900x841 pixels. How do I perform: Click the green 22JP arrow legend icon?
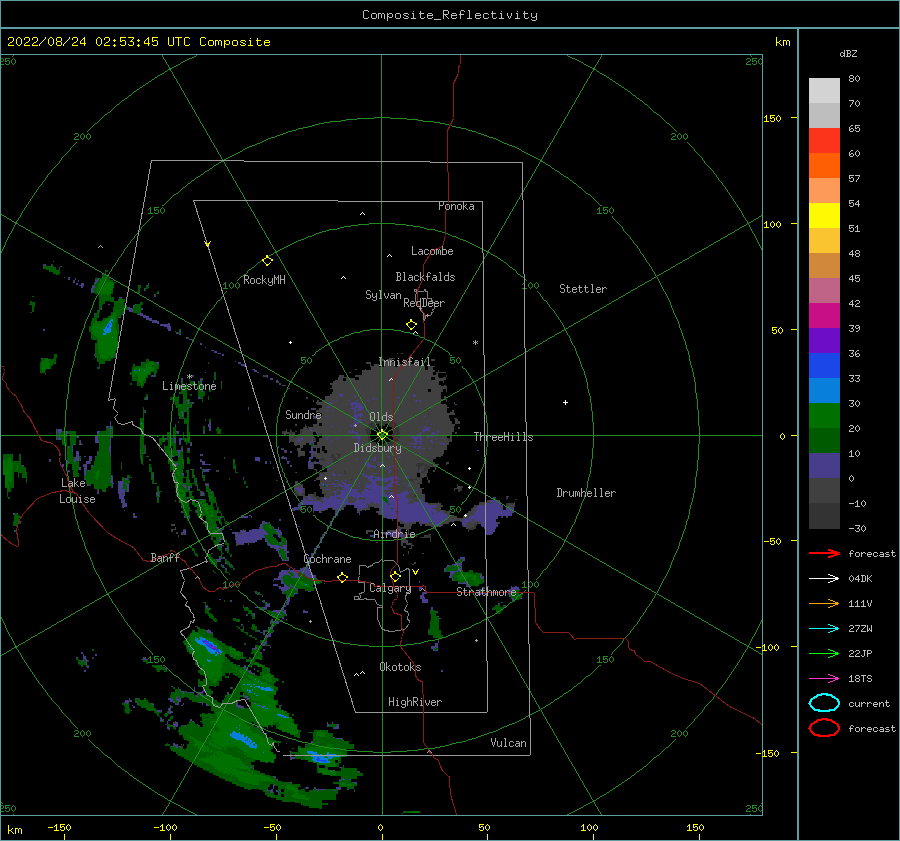(824, 653)
